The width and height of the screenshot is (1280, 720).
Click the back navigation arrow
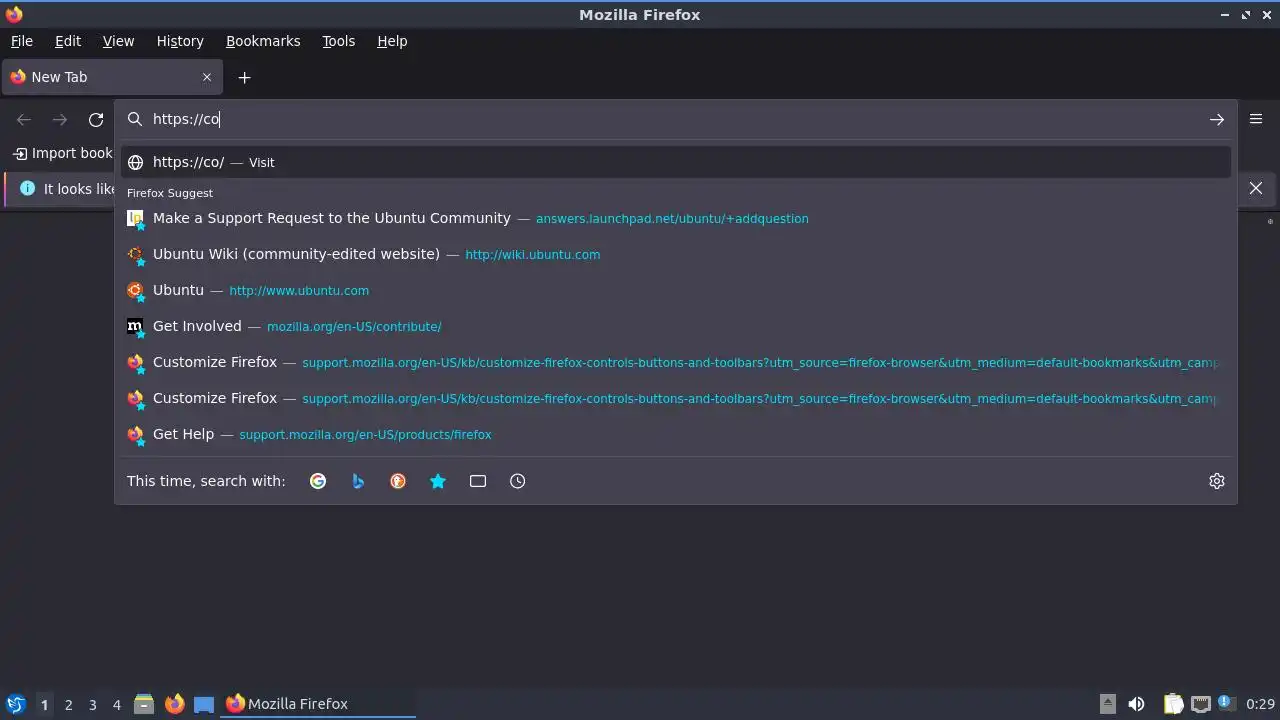24,119
